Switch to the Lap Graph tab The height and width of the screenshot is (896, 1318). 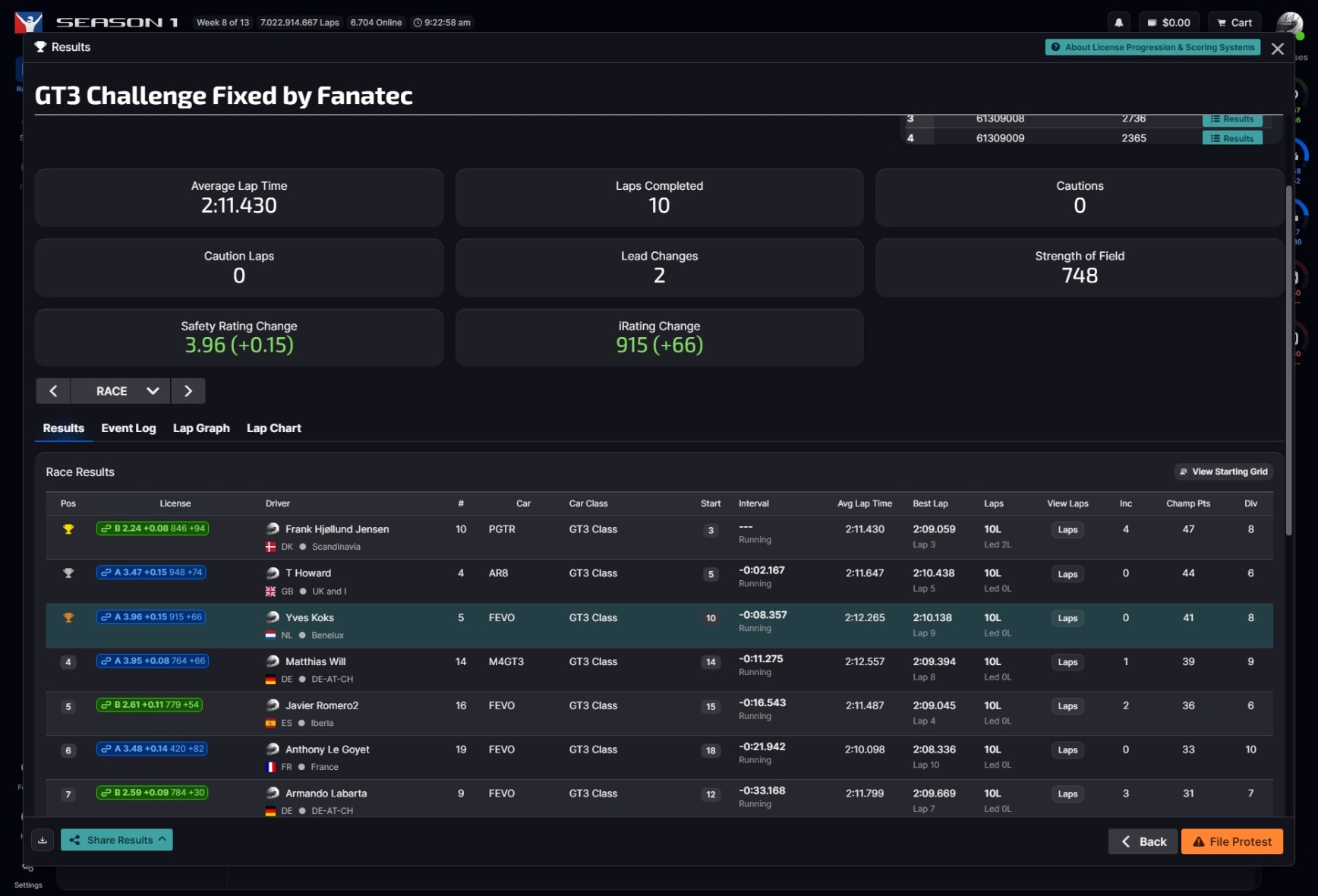201,428
